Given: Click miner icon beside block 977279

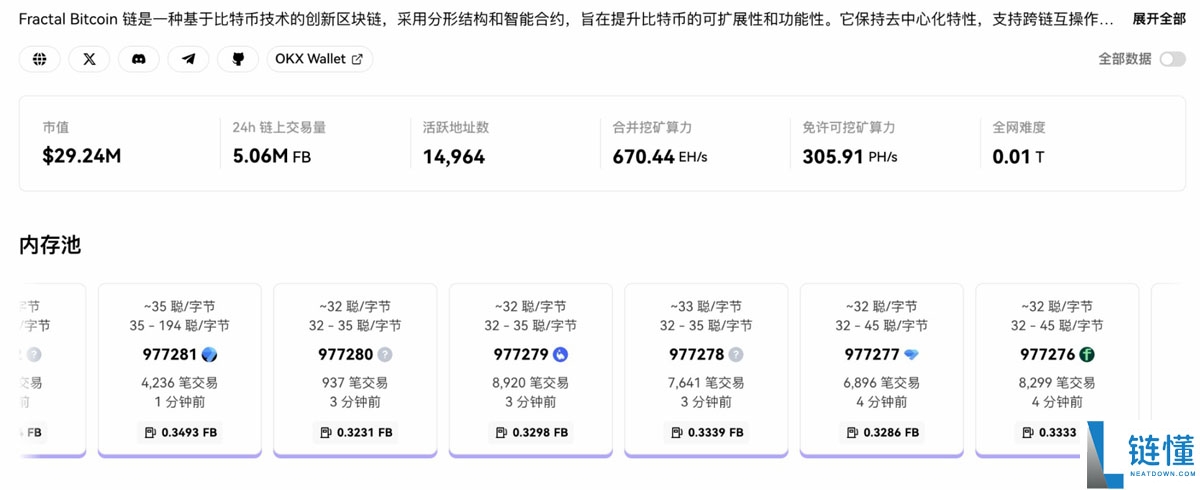Looking at the screenshot, I should coord(560,354).
